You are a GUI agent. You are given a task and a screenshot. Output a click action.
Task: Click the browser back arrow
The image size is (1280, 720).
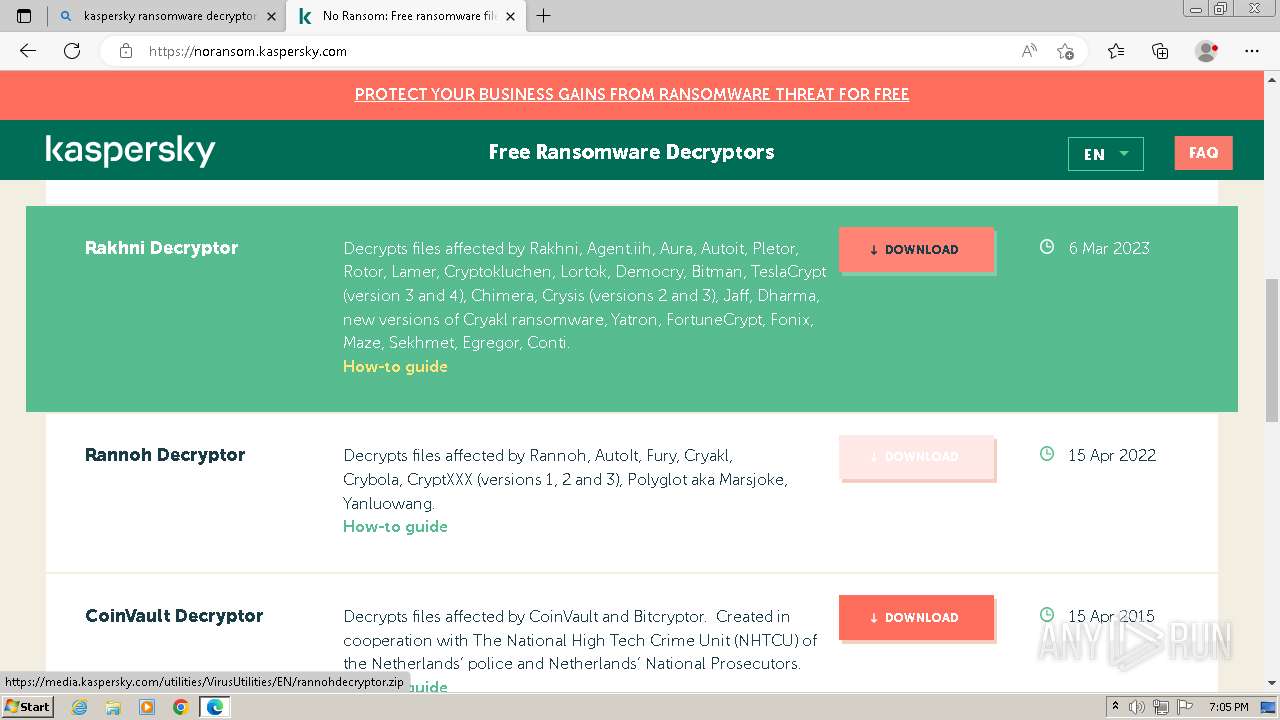pyautogui.click(x=28, y=51)
